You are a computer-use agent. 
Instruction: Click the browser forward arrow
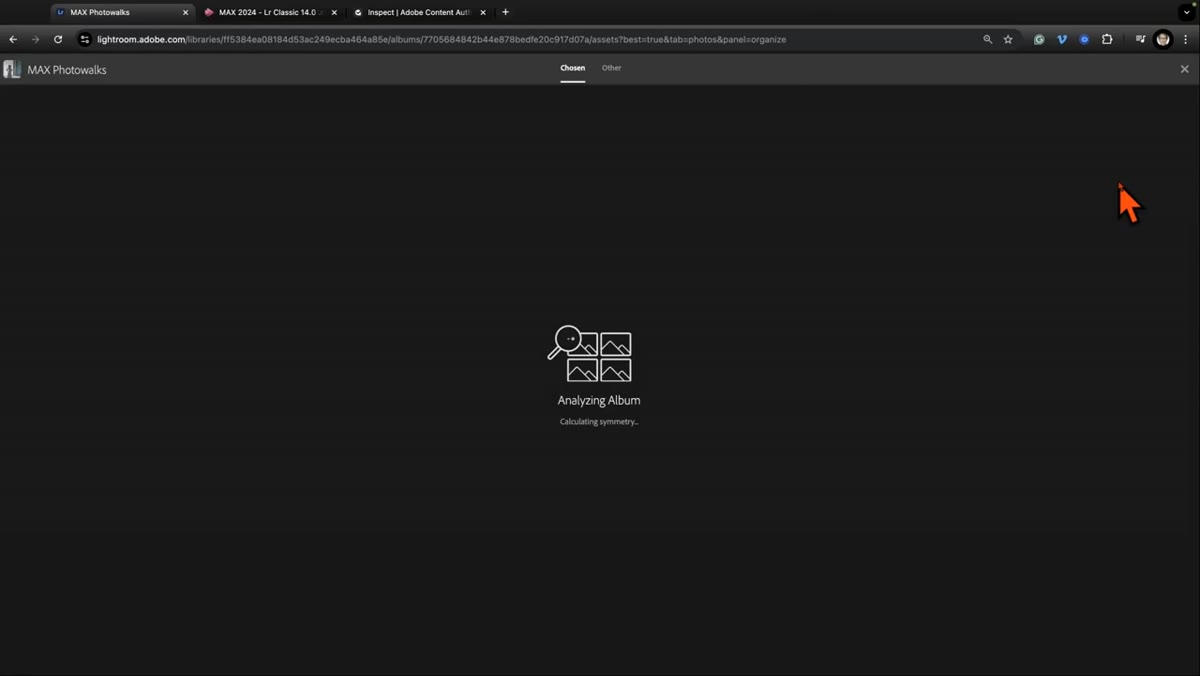(35, 39)
